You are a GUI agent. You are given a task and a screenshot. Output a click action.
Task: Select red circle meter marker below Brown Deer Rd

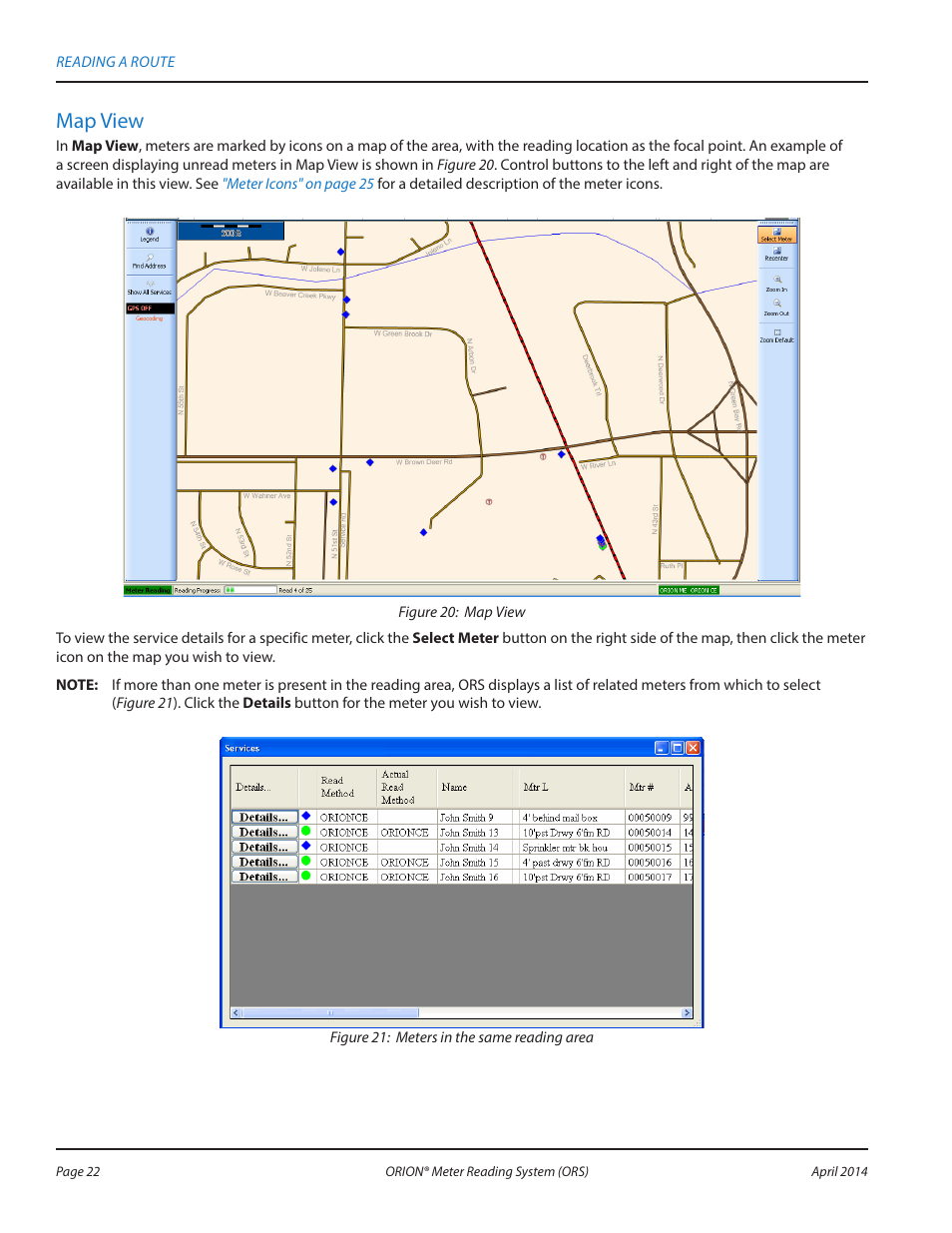pyautogui.click(x=489, y=502)
